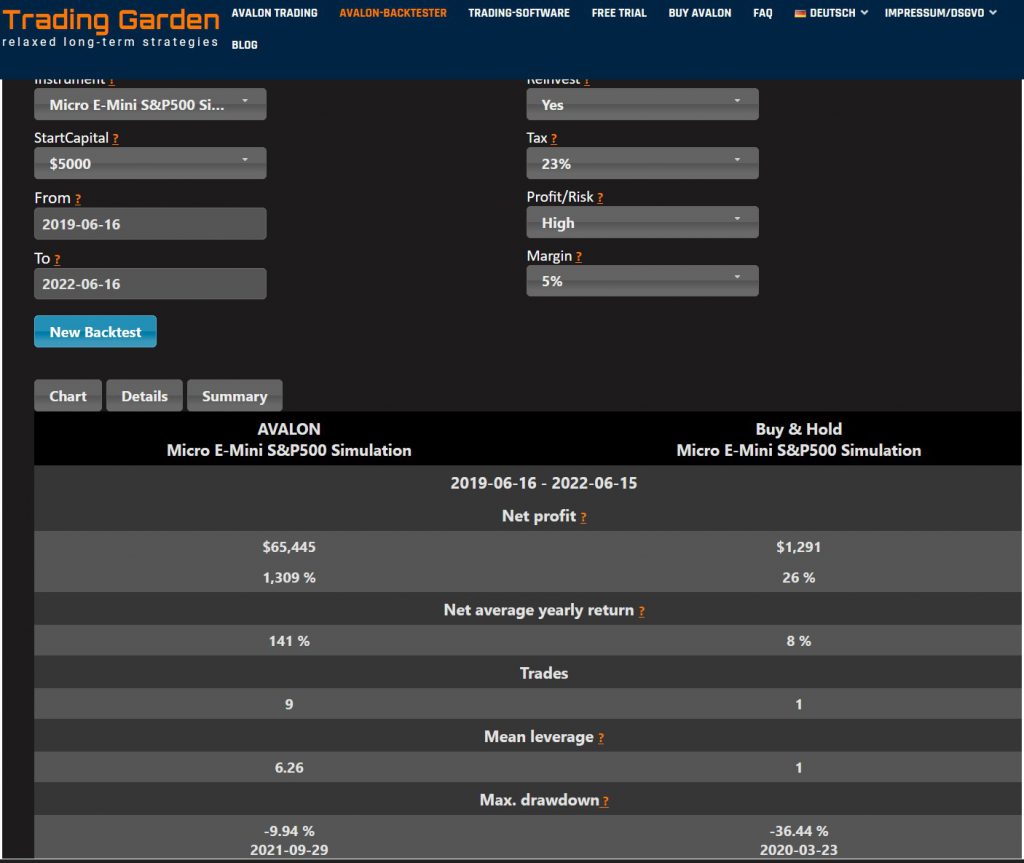Expand the Margin 5% dropdown
The image size is (1024, 863).
643,281
